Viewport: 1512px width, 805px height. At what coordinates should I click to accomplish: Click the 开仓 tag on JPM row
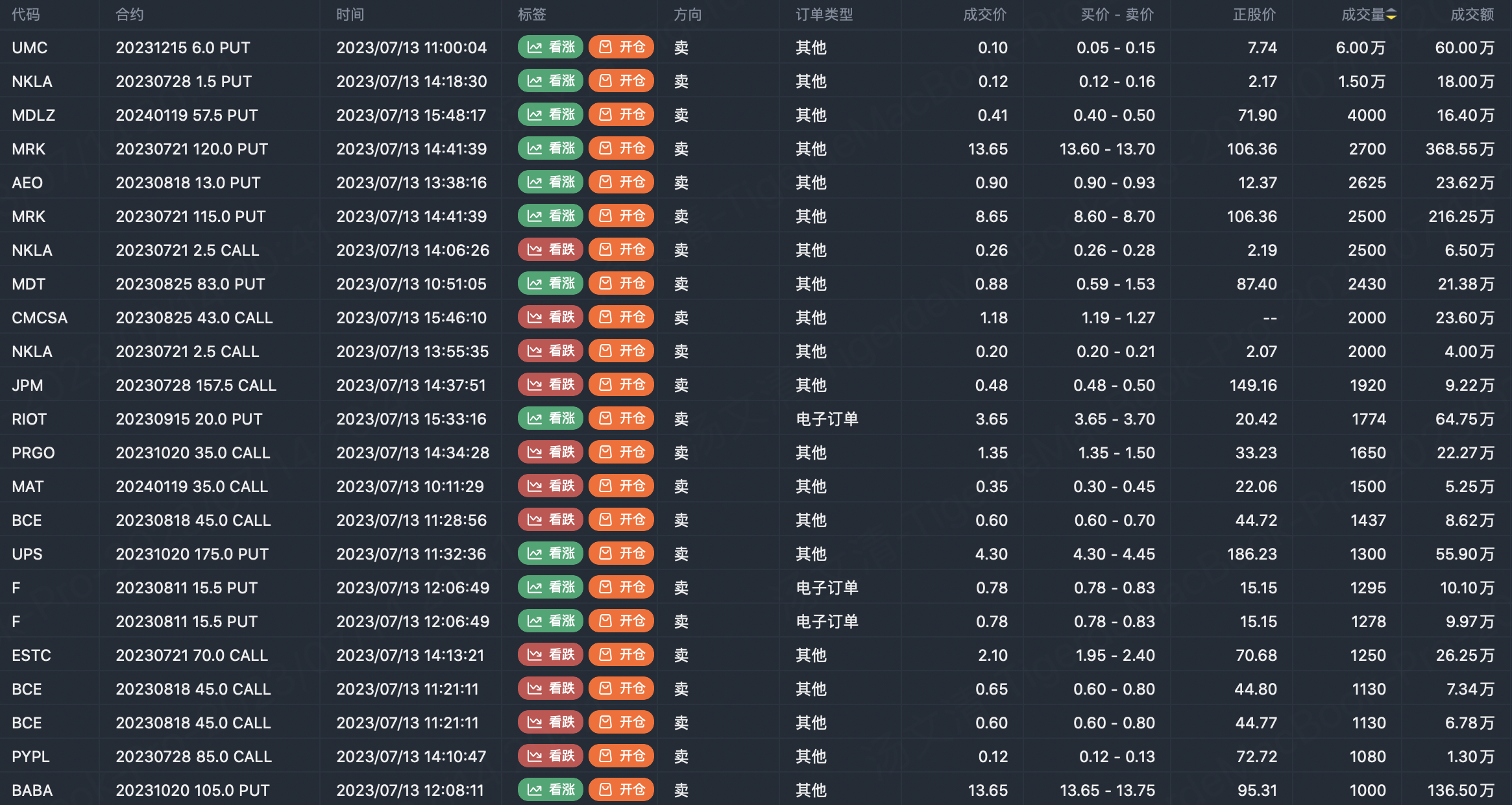point(621,385)
